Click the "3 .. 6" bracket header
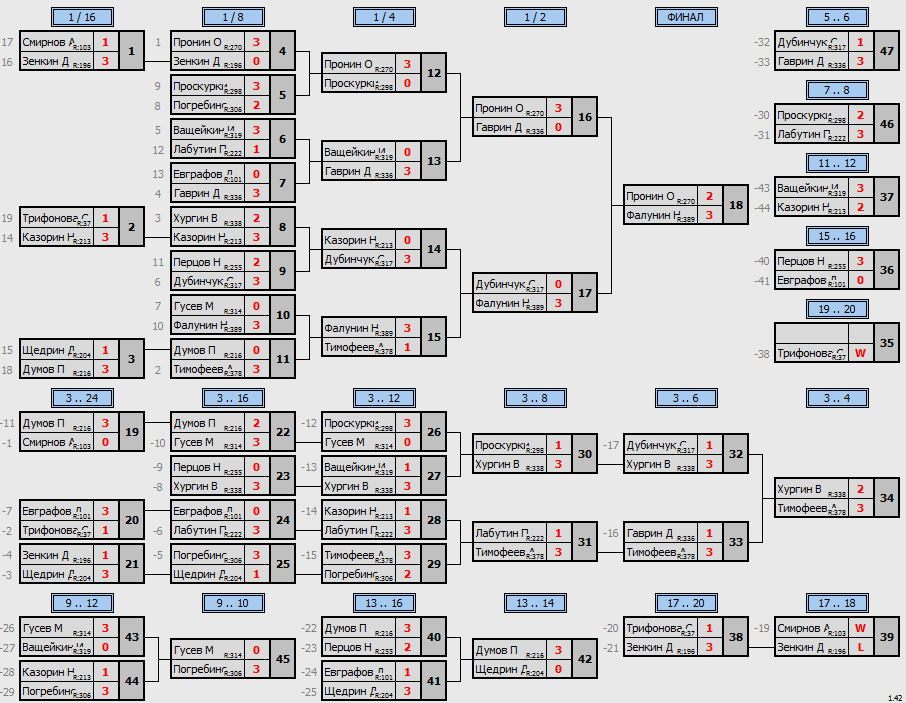Screen dimensions: 906x703 pyautogui.click(x=686, y=398)
